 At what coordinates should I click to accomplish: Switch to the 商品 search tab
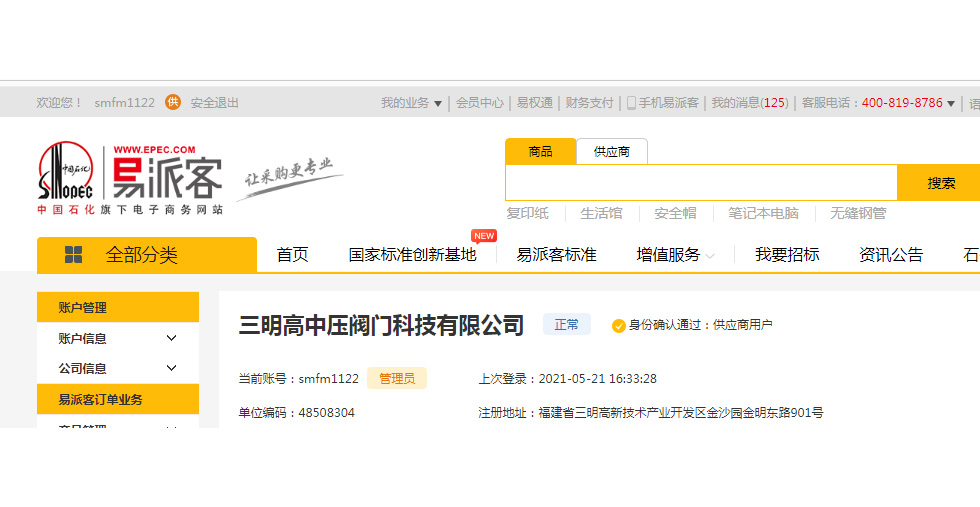pos(541,151)
